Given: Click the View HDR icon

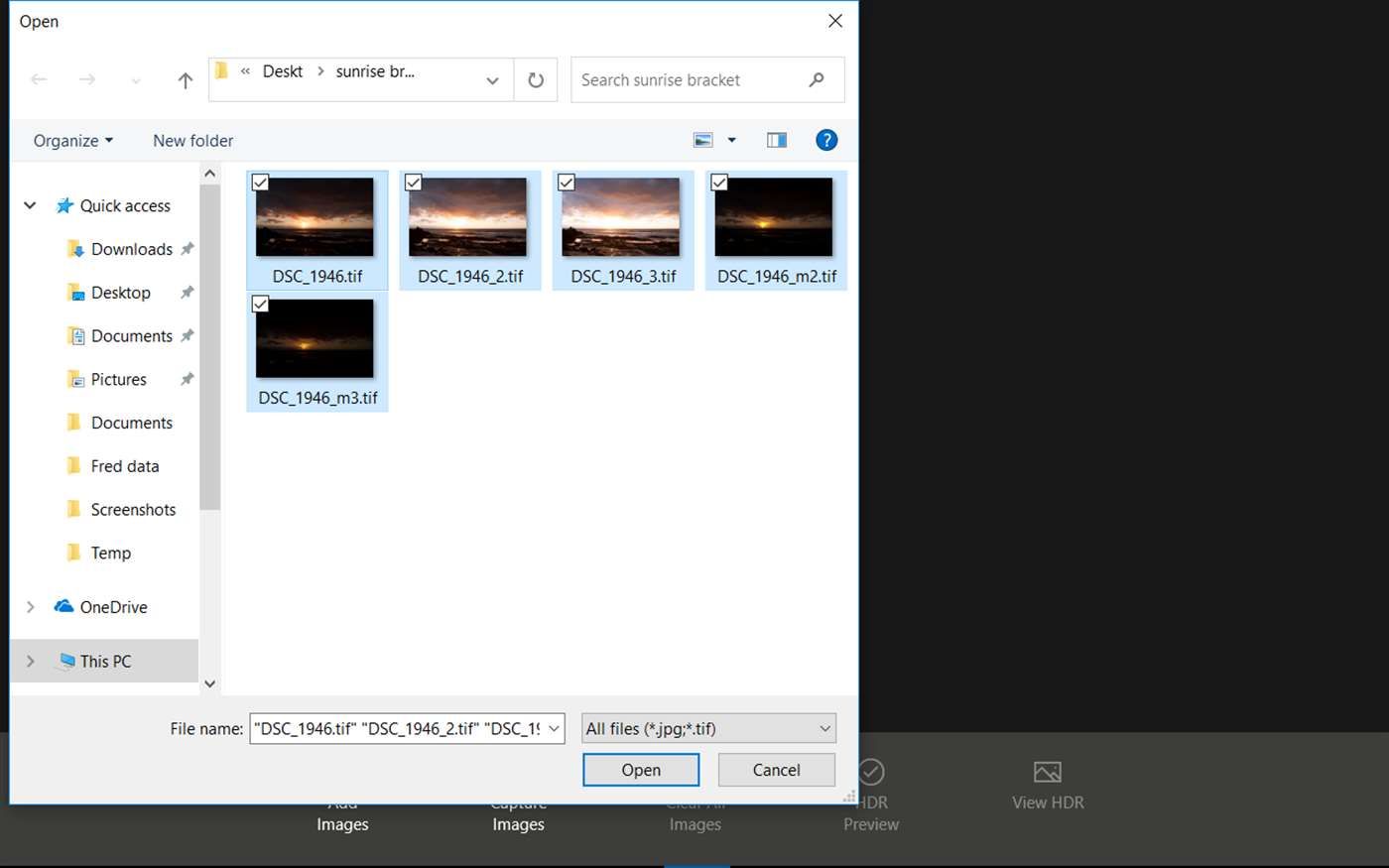Looking at the screenshot, I should click(1047, 772).
